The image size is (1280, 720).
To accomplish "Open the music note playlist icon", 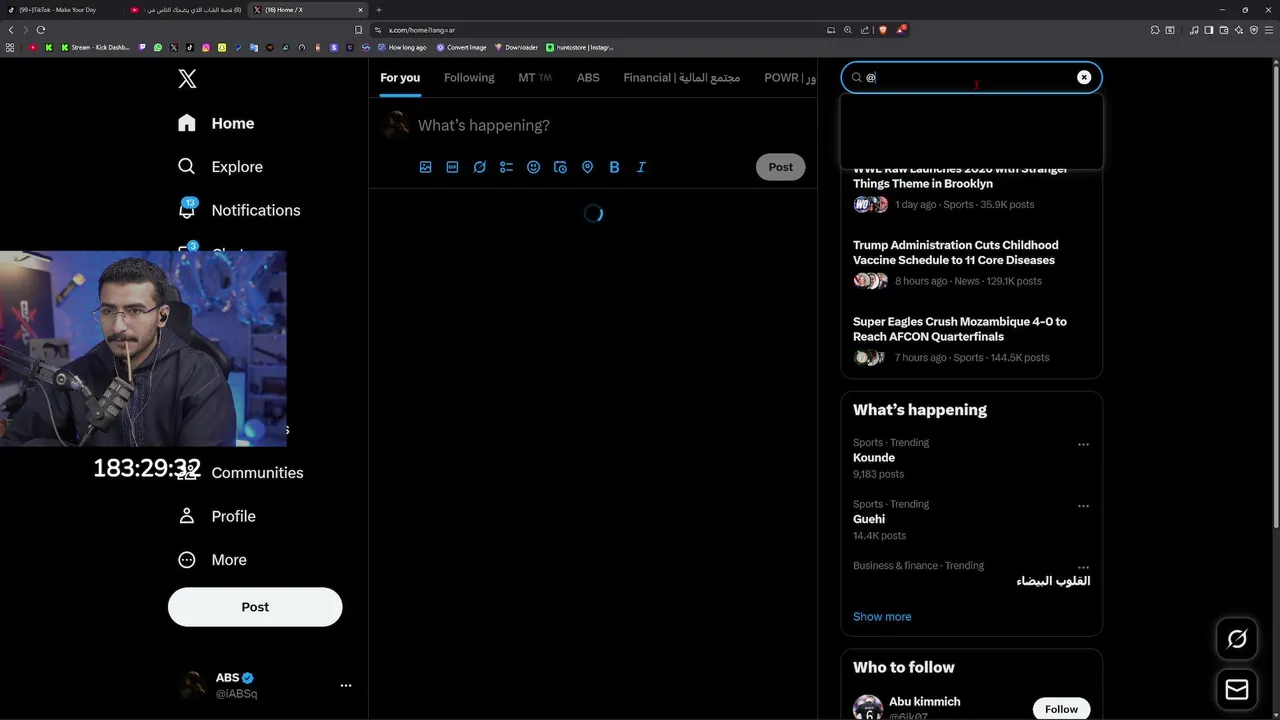I will pyautogui.click(x=1194, y=30).
